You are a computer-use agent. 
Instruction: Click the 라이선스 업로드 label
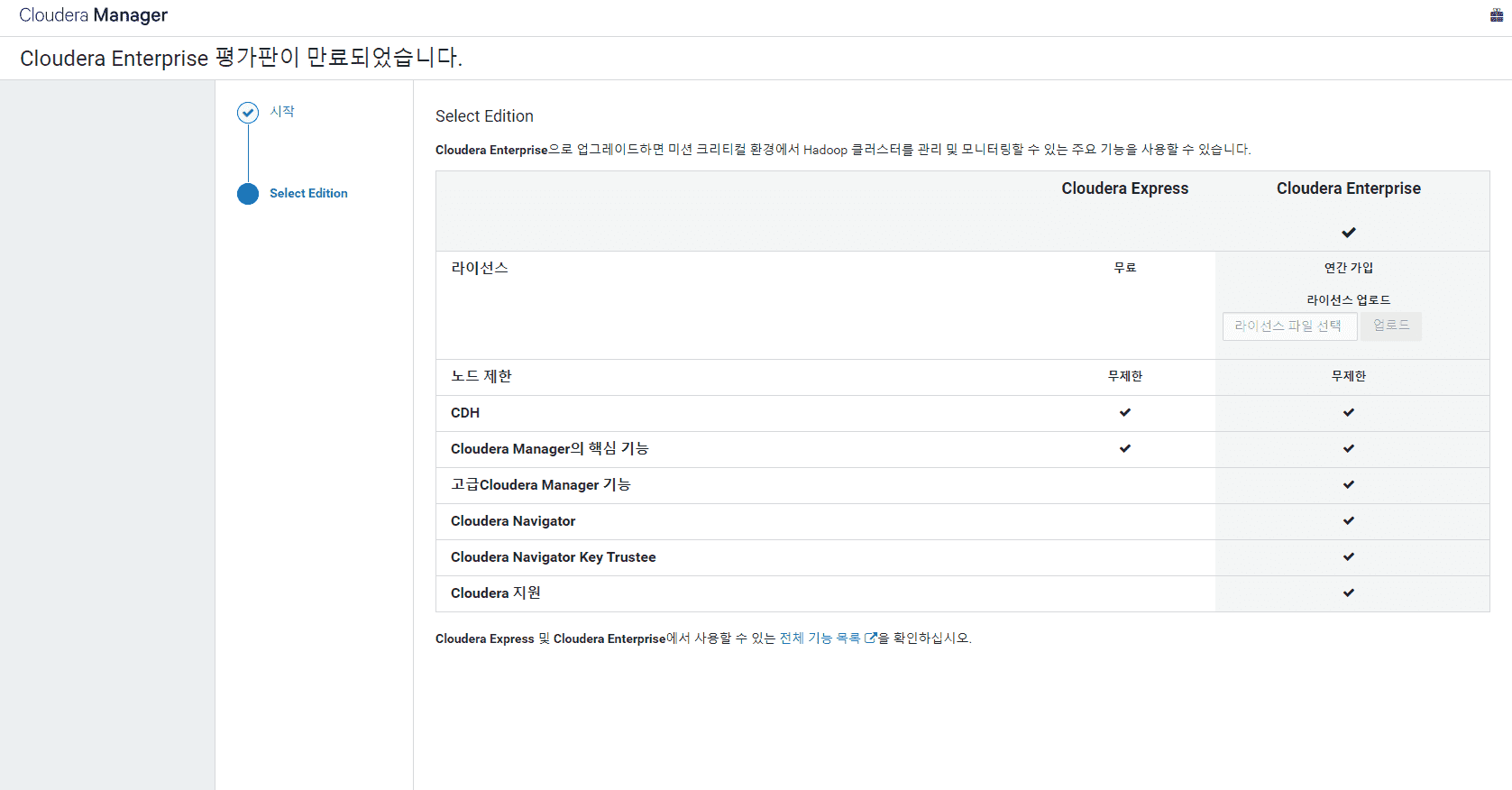pos(1349,299)
